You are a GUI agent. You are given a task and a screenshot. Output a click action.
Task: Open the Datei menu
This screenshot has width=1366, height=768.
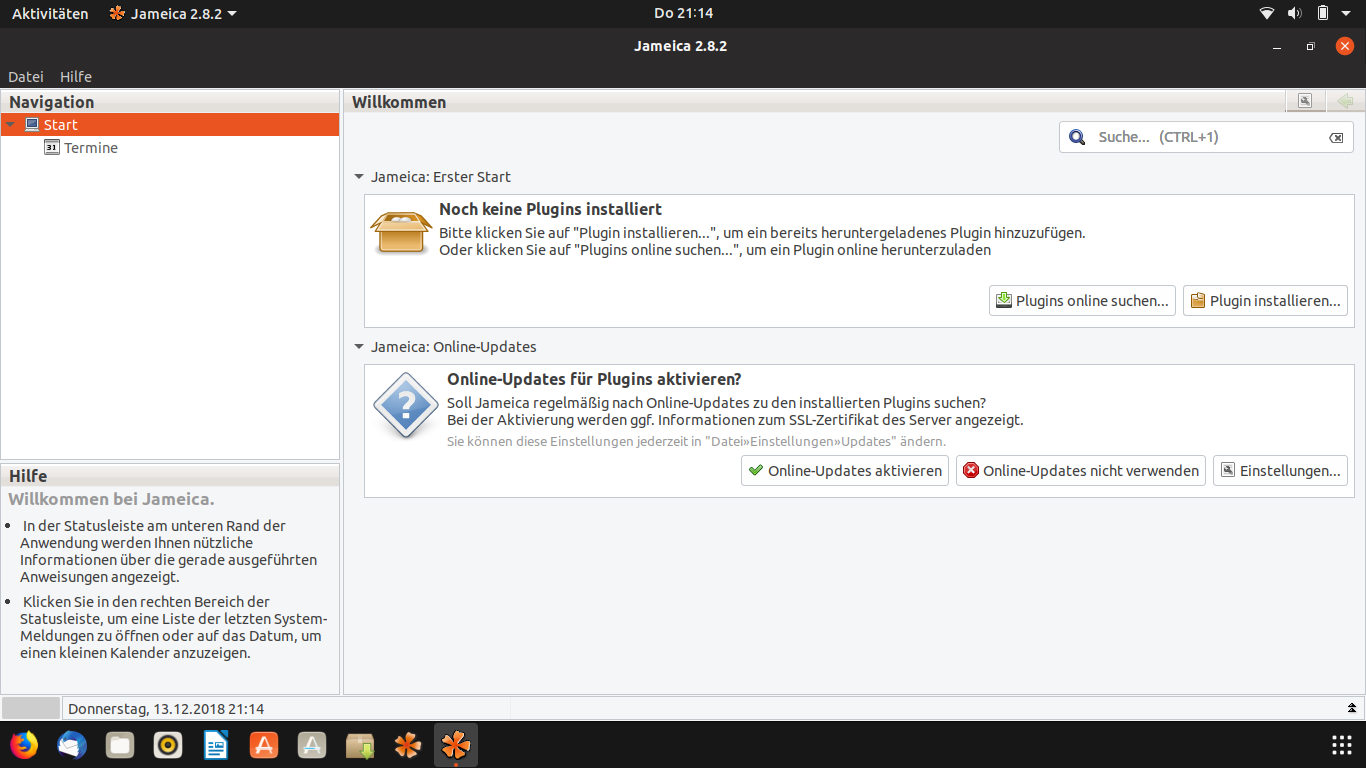tap(26, 76)
